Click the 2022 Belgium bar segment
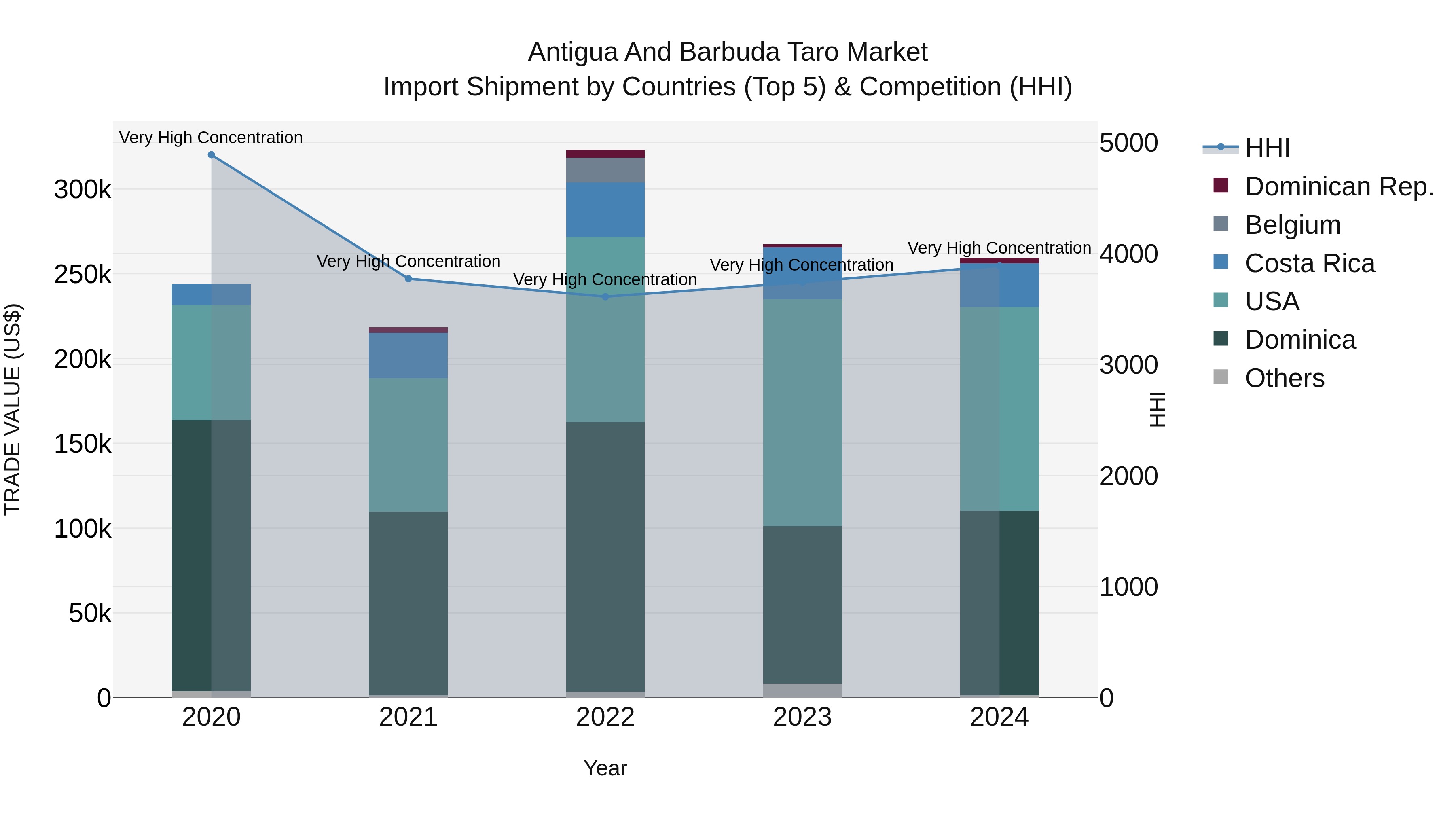This screenshot has height=819, width=1456. pyautogui.click(x=605, y=170)
